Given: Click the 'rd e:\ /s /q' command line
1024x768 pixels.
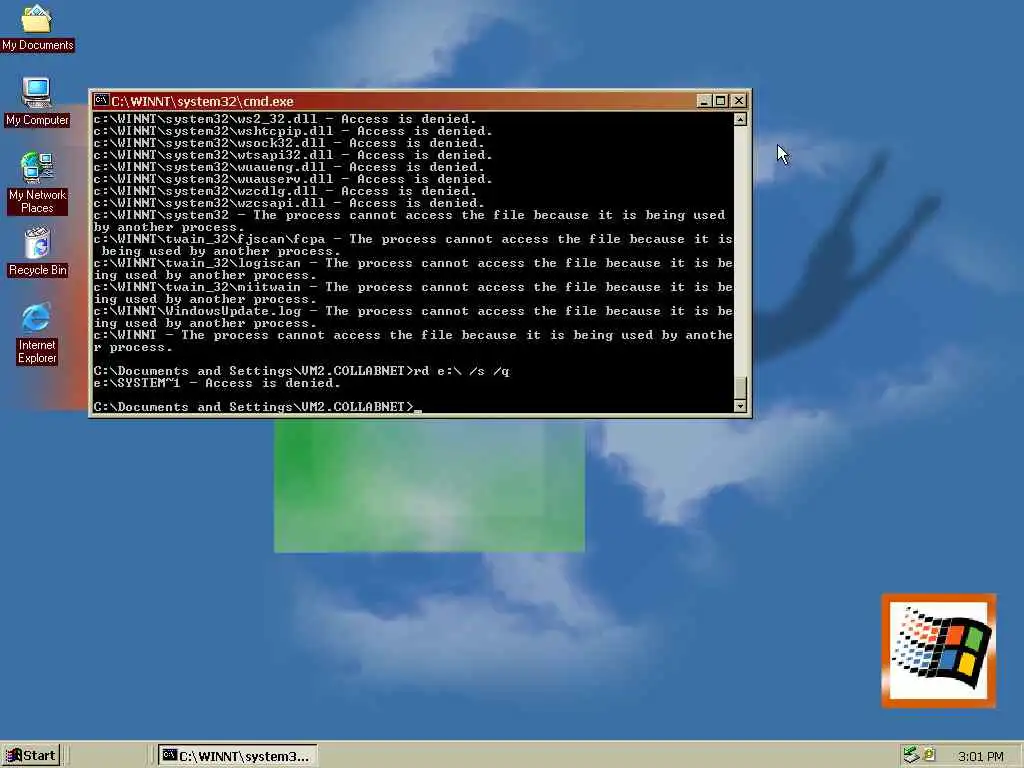Looking at the screenshot, I should [x=301, y=371].
